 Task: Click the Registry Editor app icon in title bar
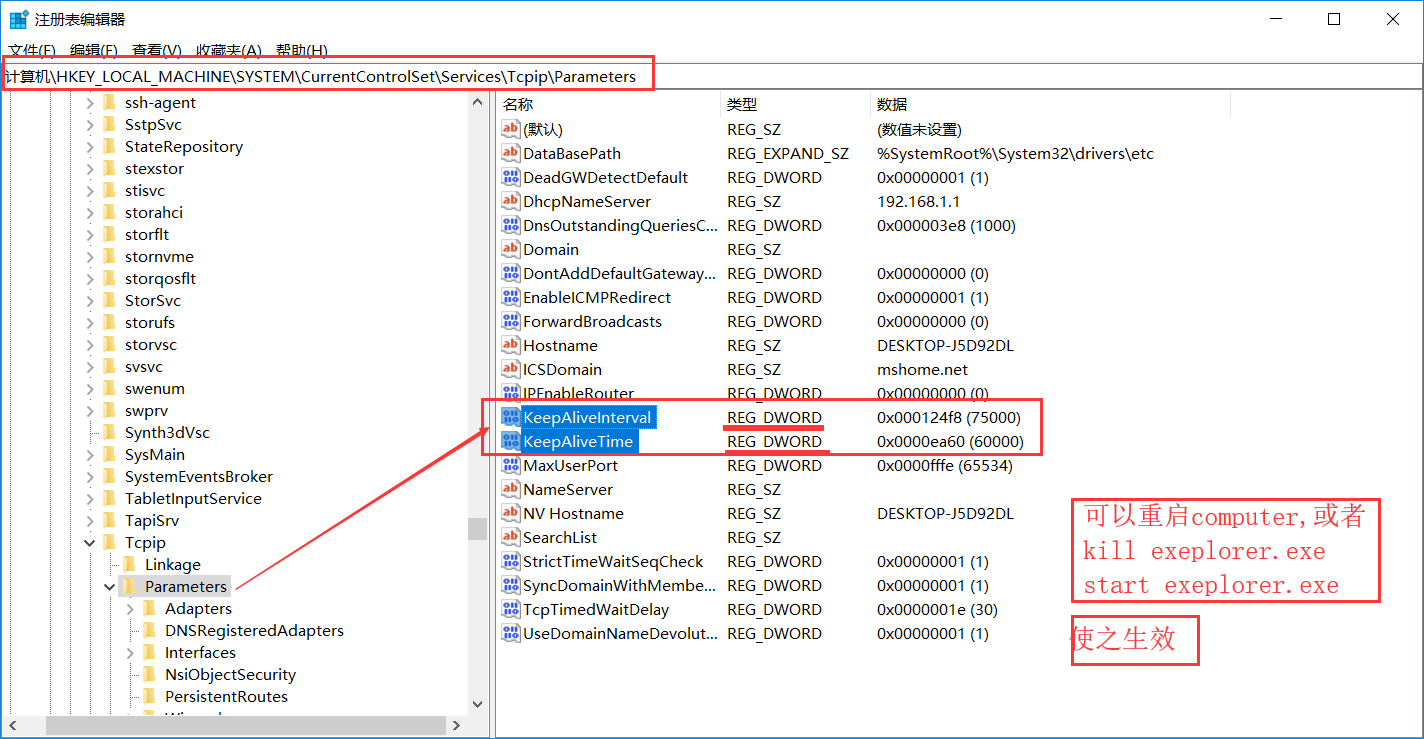pyautogui.click(x=18, y=19)
